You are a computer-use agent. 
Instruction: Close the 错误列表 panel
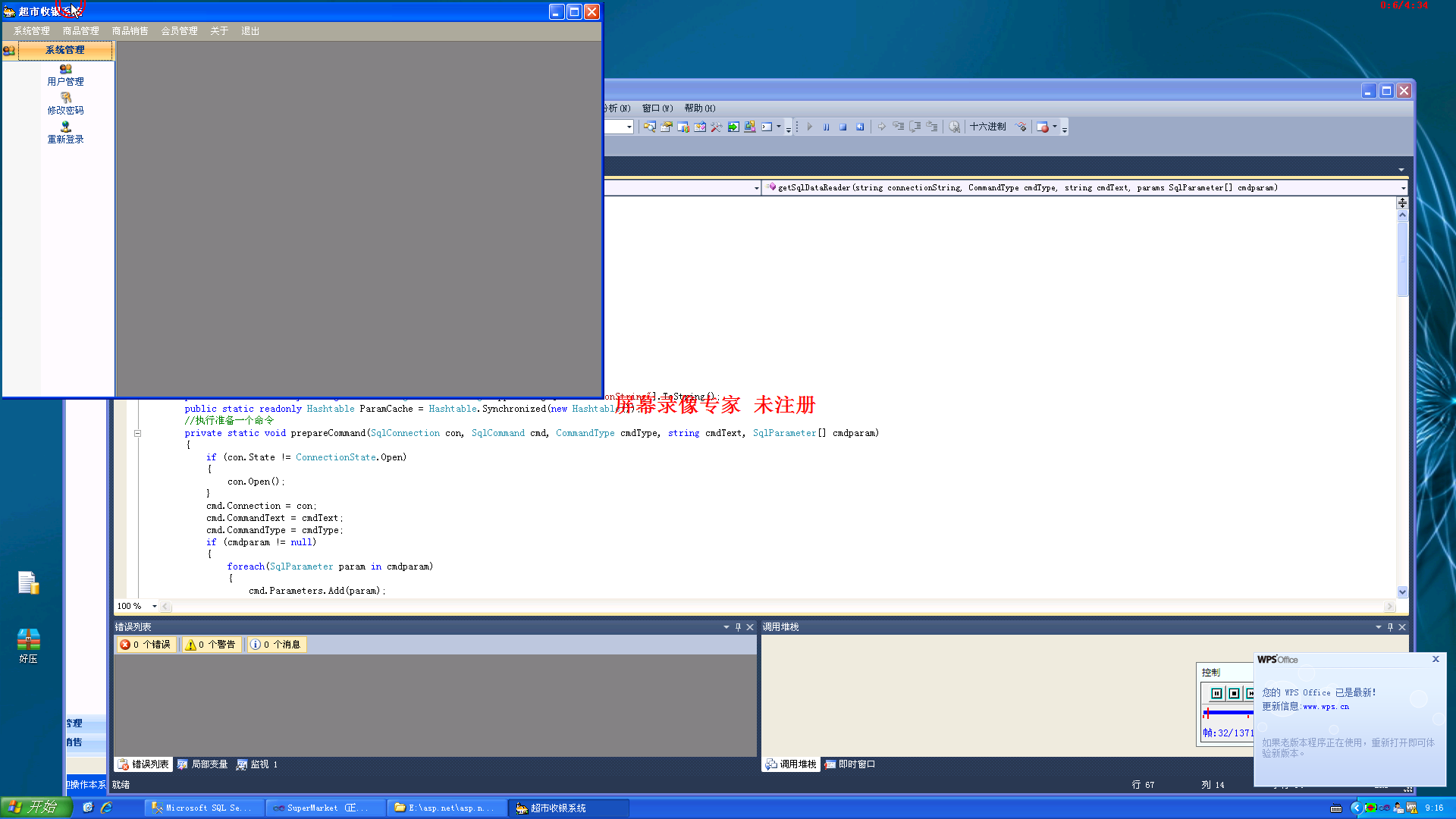(x=750, y=627)
